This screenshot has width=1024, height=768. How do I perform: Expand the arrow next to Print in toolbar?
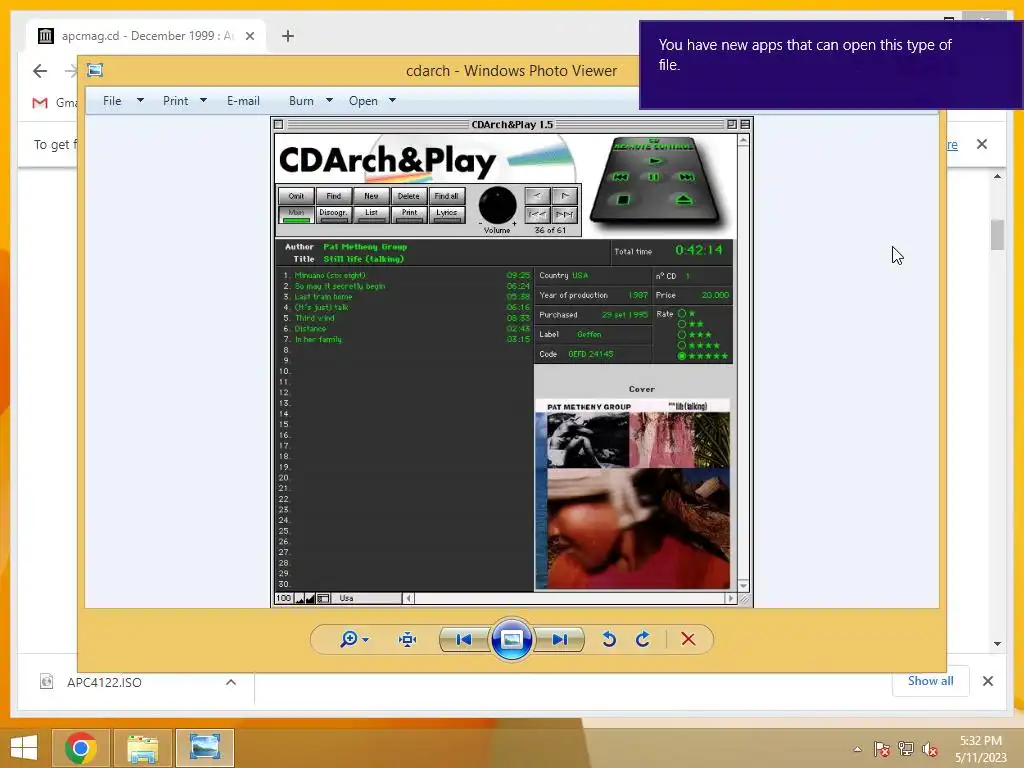pyautogui.click(x=203, y=101)
